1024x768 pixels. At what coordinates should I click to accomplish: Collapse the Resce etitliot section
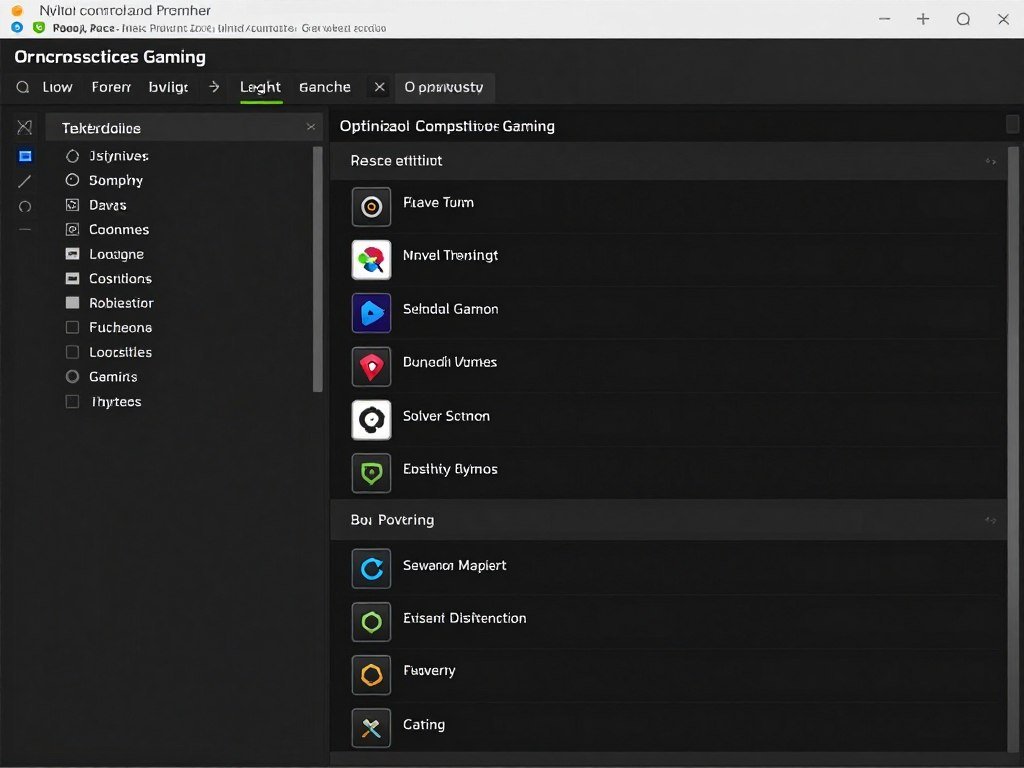coord(990,160)
